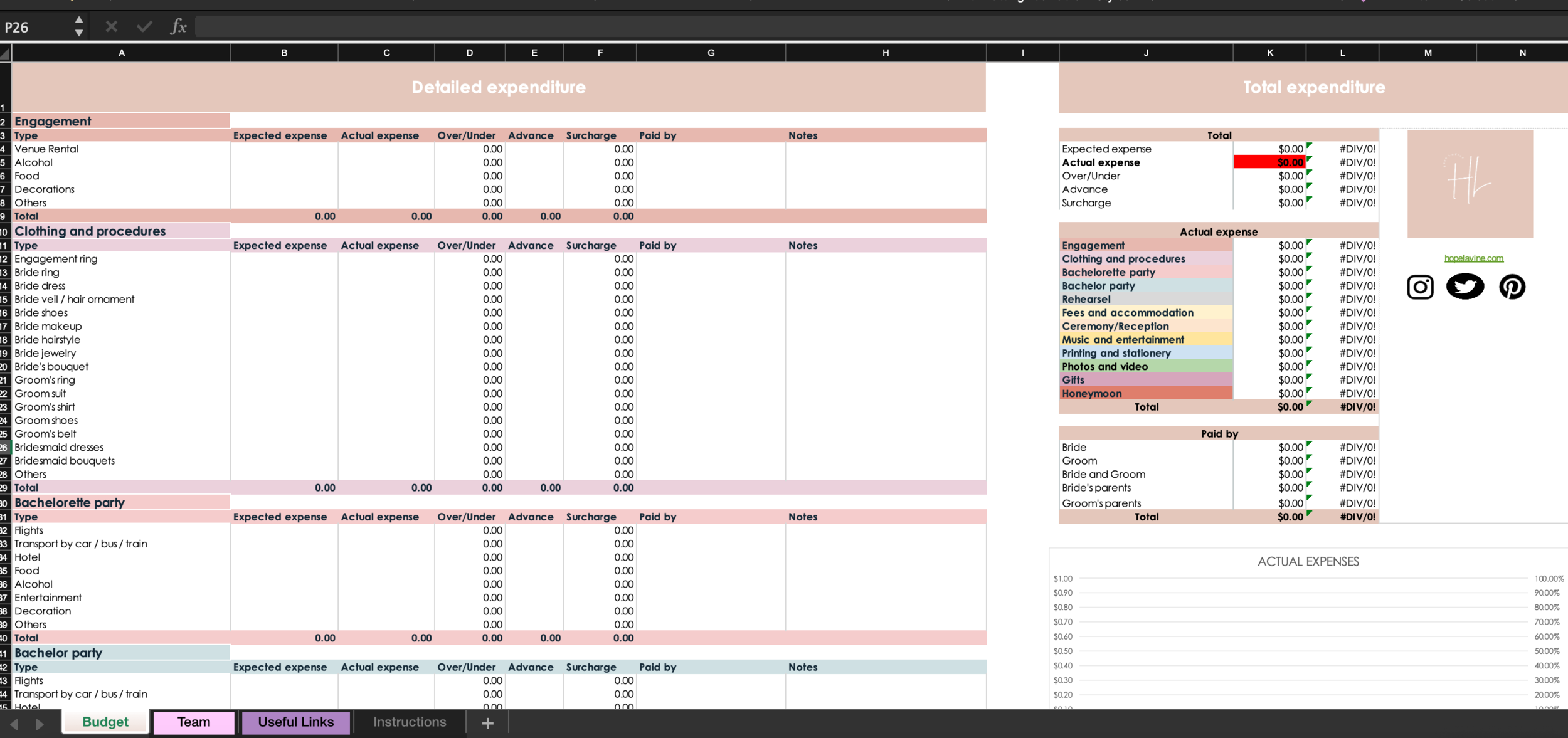The image size is (1568, 738).
Task: Select the red Actual expense total cell
Action: tap(1269, 162)
